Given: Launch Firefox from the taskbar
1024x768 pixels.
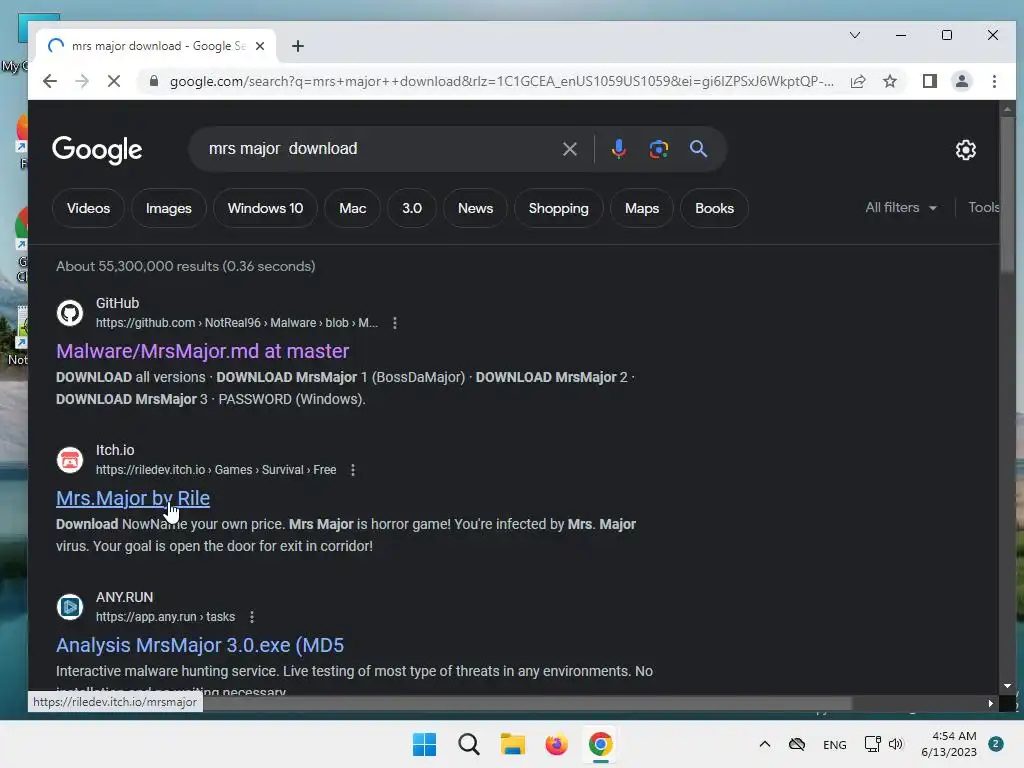Looking at the screenshot, I should [x=556, y=744].
